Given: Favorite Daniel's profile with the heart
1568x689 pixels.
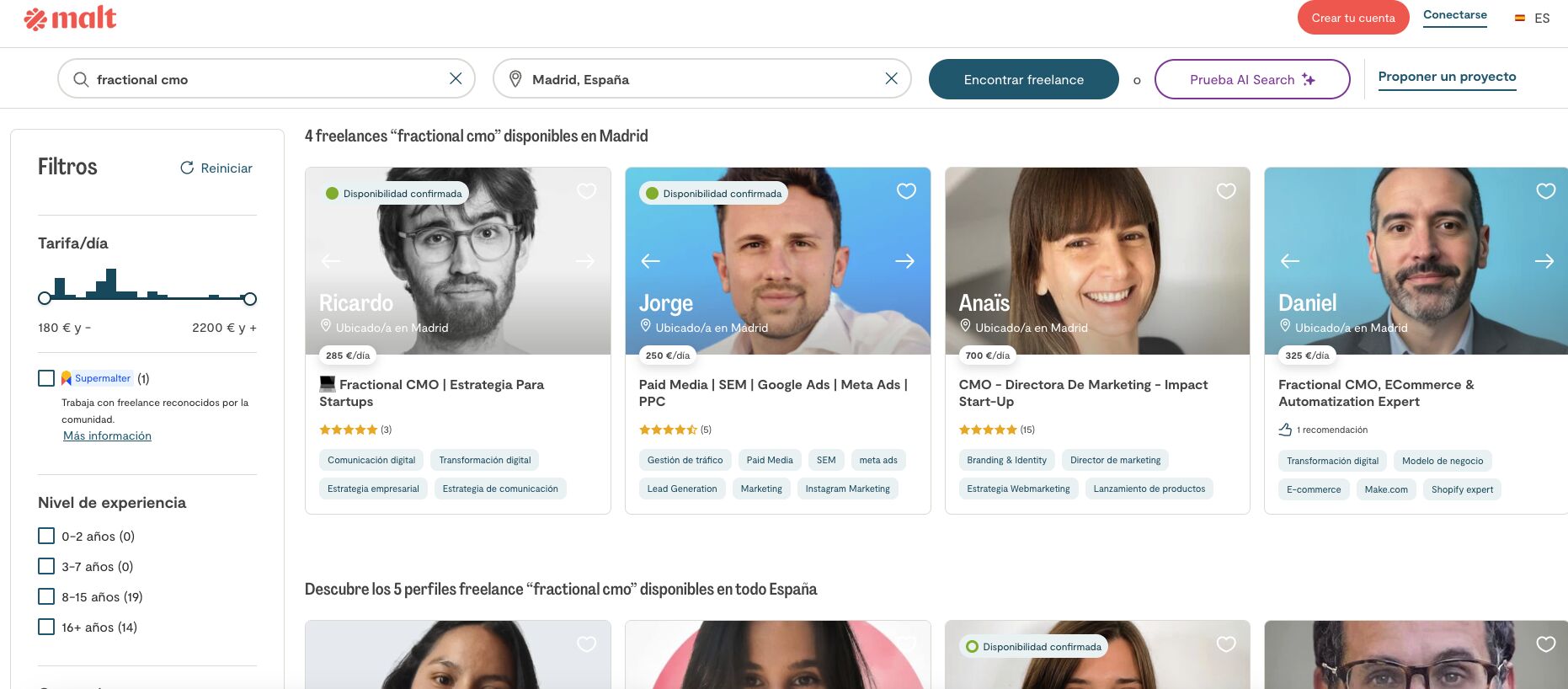Looking at the screenshot, I should (x=1546, y=191).
